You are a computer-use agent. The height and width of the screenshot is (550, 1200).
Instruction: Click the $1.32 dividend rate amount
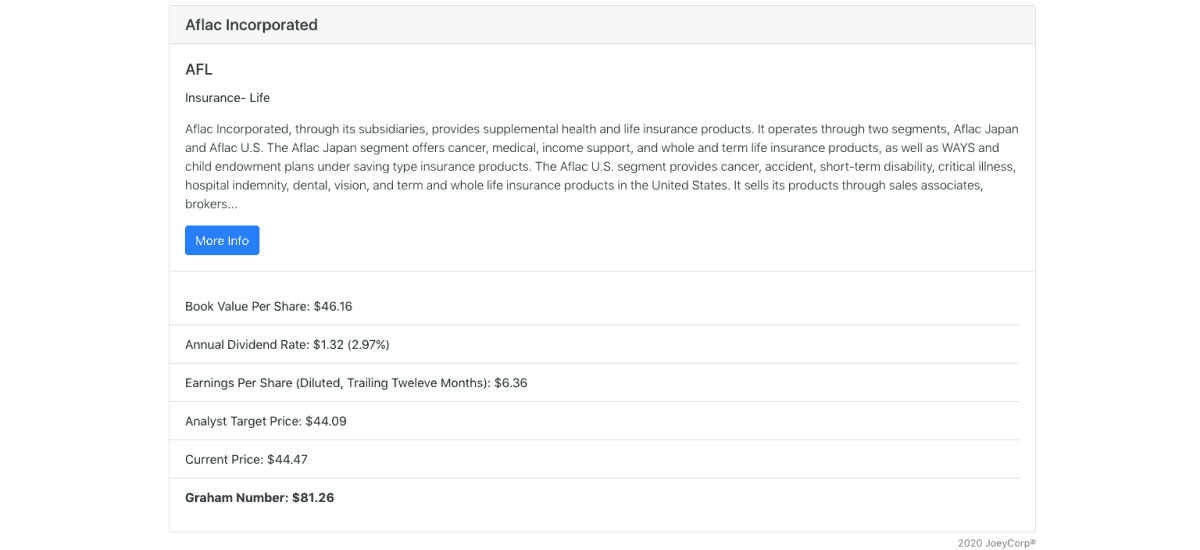[x=328, y=344]
